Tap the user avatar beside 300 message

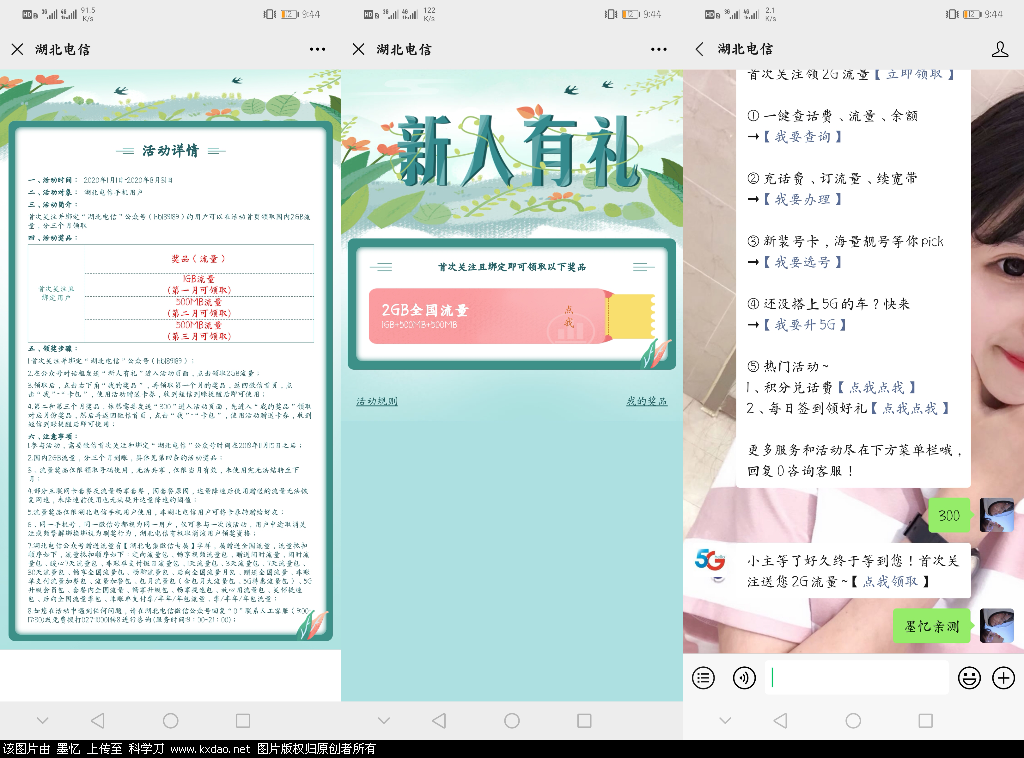point(997,515)
